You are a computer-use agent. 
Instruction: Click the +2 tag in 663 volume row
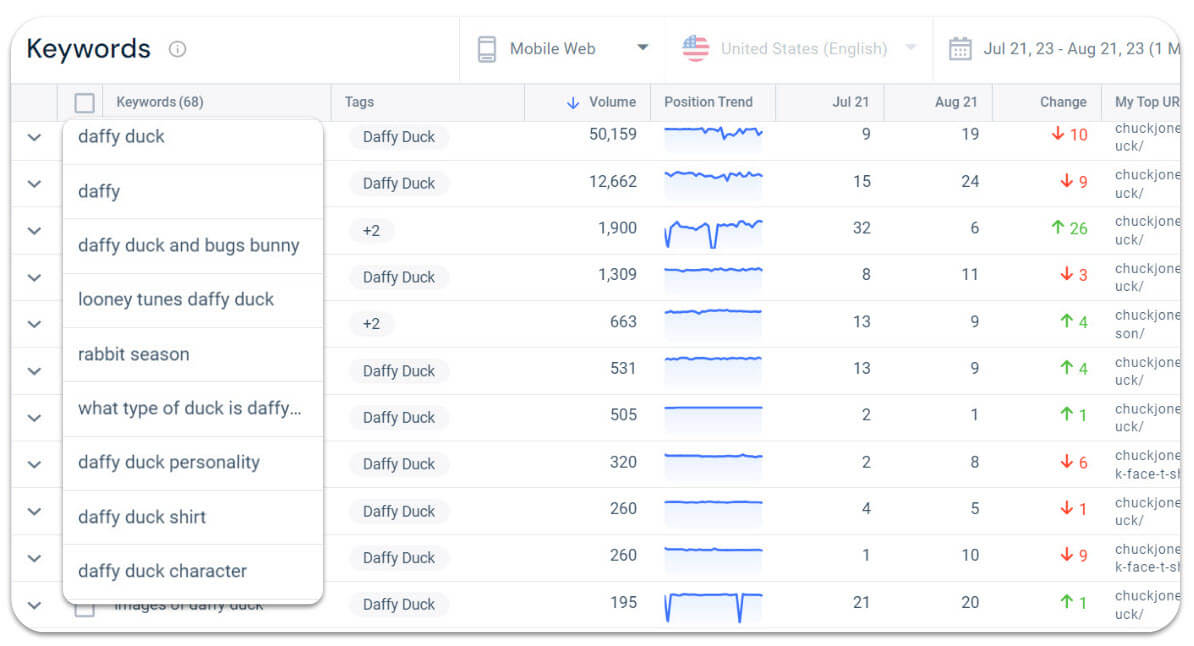tap(371, 324)
